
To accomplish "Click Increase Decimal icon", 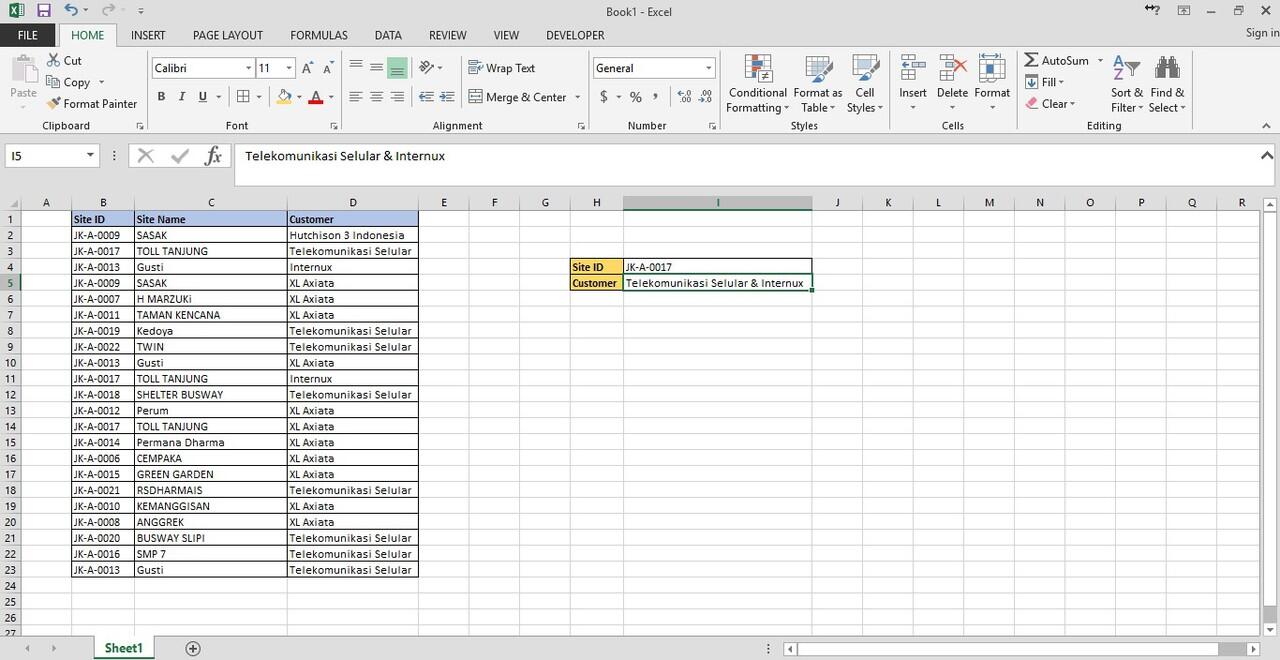I will tap(684, 97).
